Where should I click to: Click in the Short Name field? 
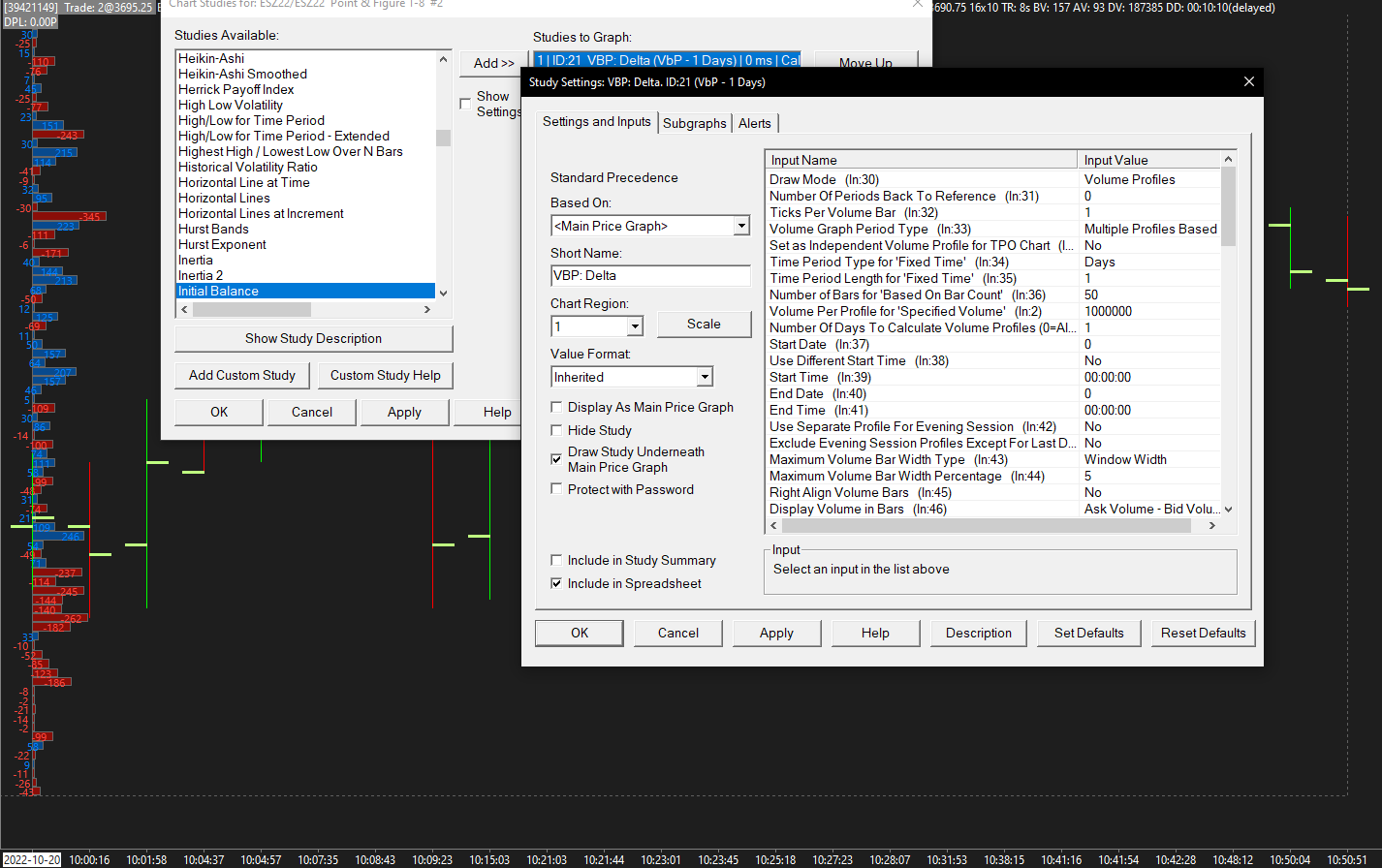click(649, 276)
